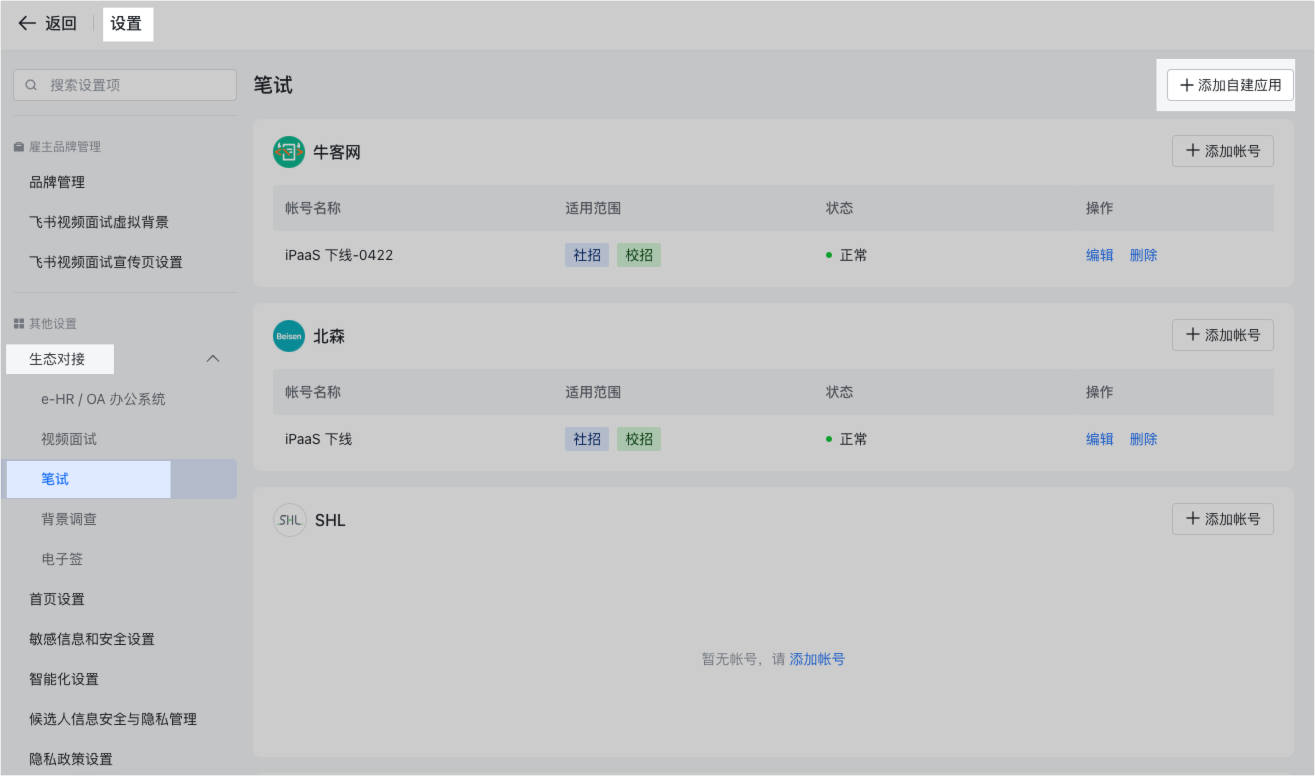Click the search magnifier icon
The height and width of the screenshot is (776, 1315).
[x=32, y=86]
